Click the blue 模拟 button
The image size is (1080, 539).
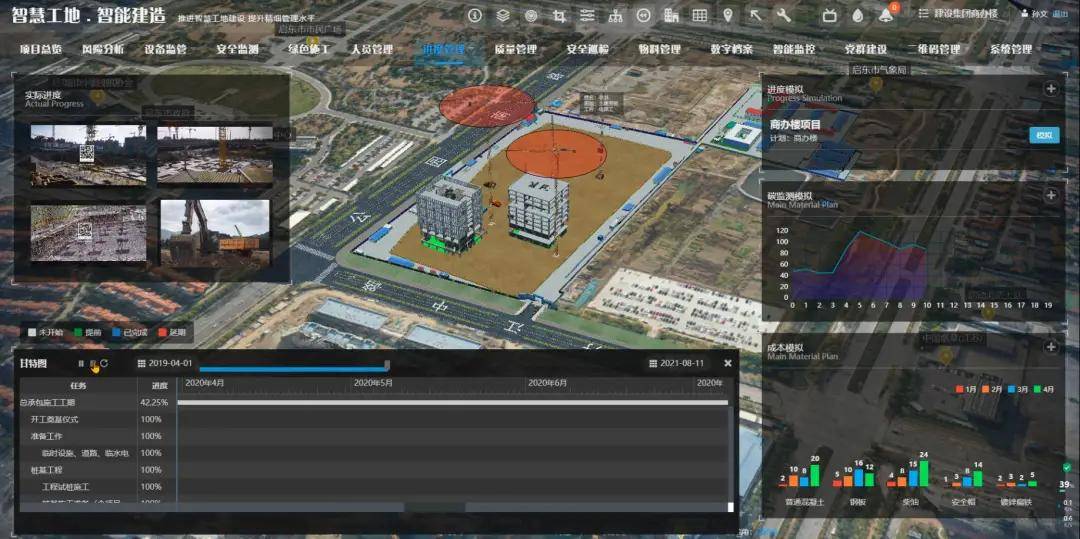click(1044, 135)
